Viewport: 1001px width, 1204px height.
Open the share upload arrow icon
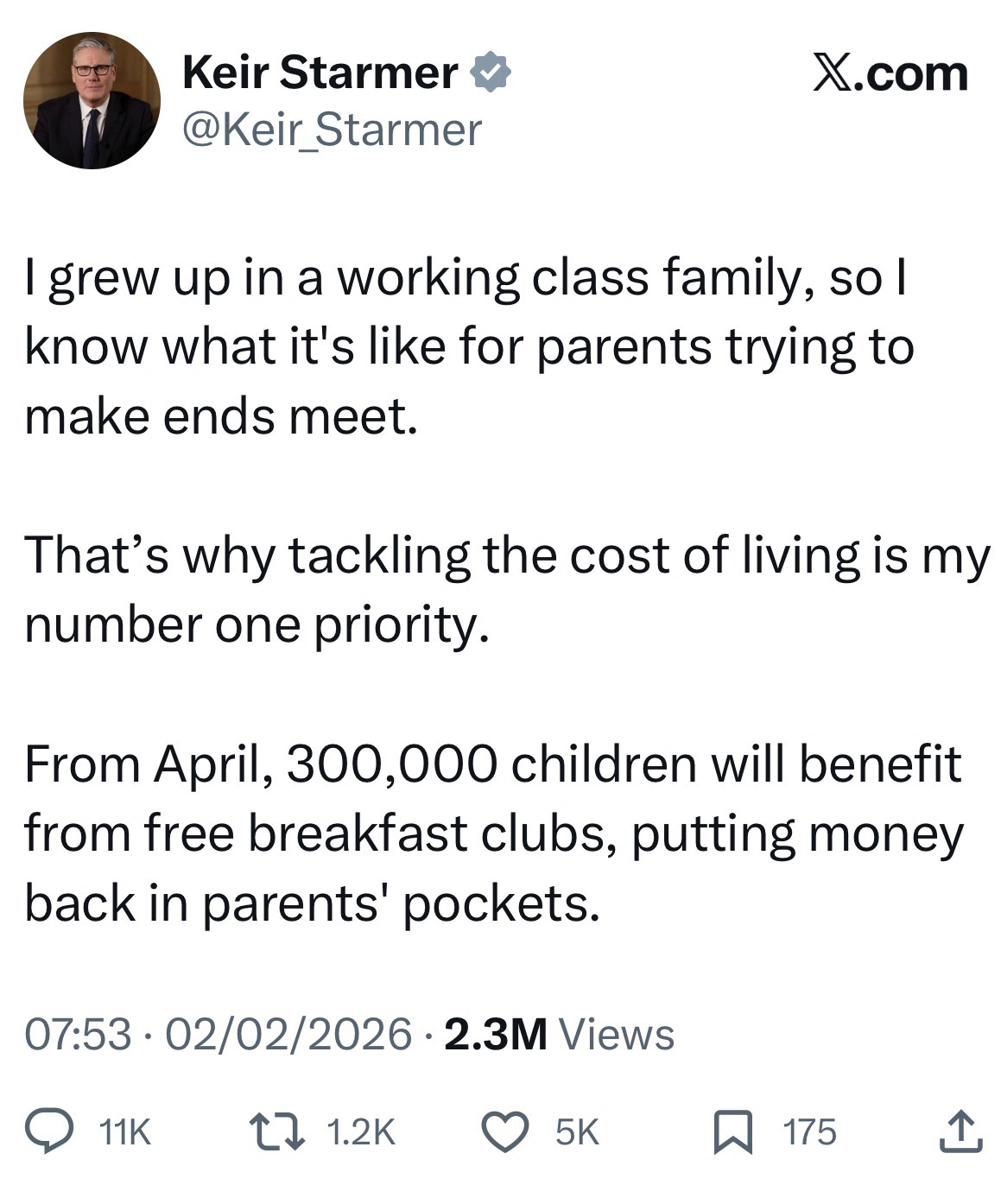(960, 1131)
